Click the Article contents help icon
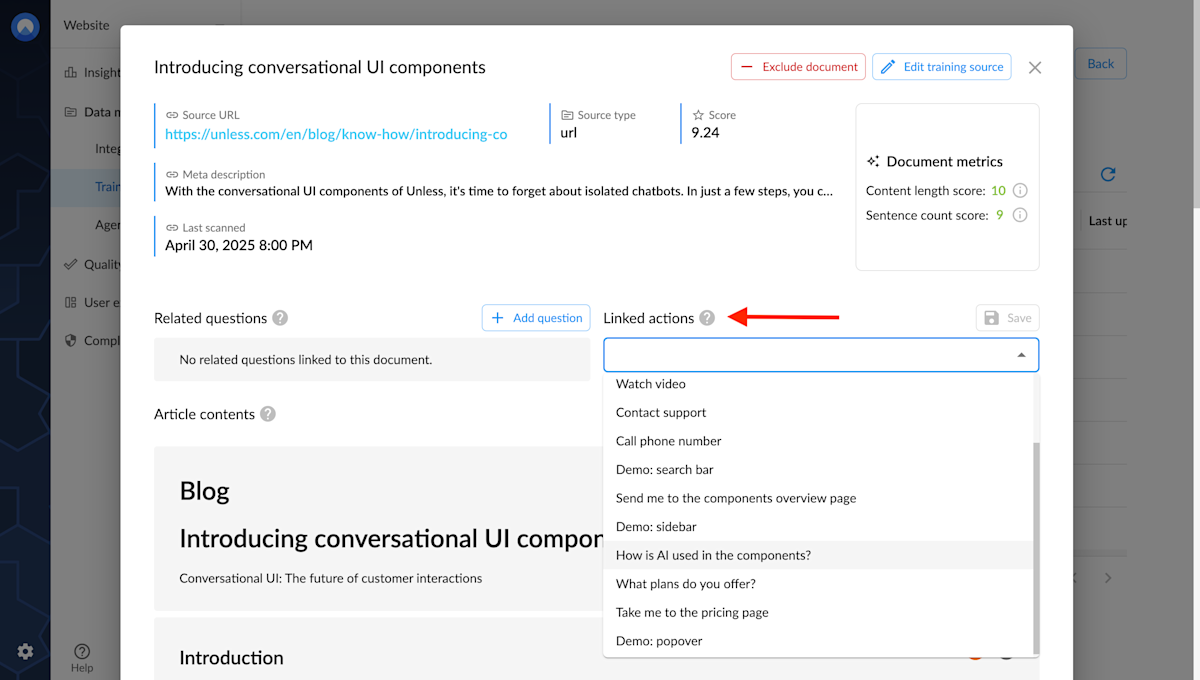The width and height of the screenshot is (1200, 680). pos(268,414)
